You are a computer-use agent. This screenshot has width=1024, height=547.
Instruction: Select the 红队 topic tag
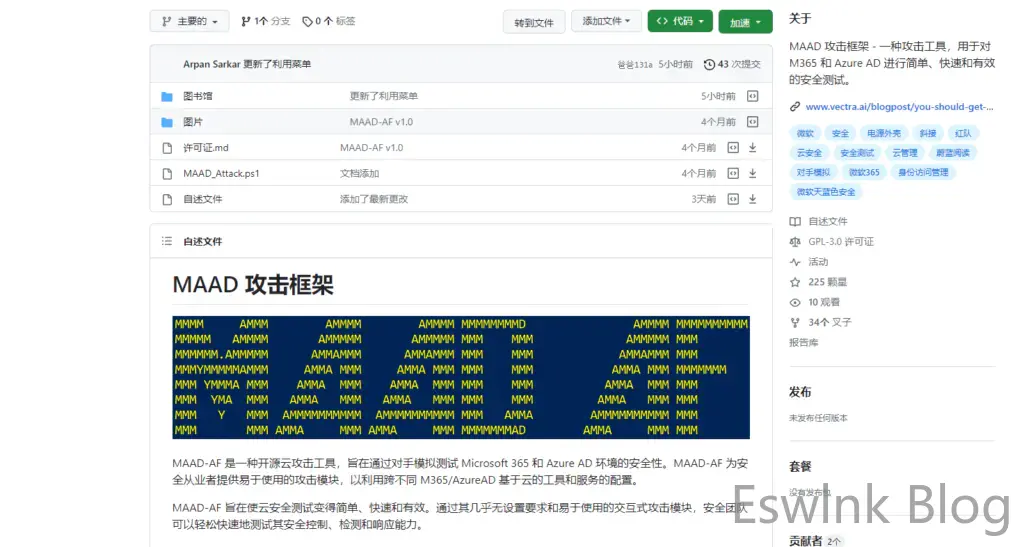(x=962, y=133)
